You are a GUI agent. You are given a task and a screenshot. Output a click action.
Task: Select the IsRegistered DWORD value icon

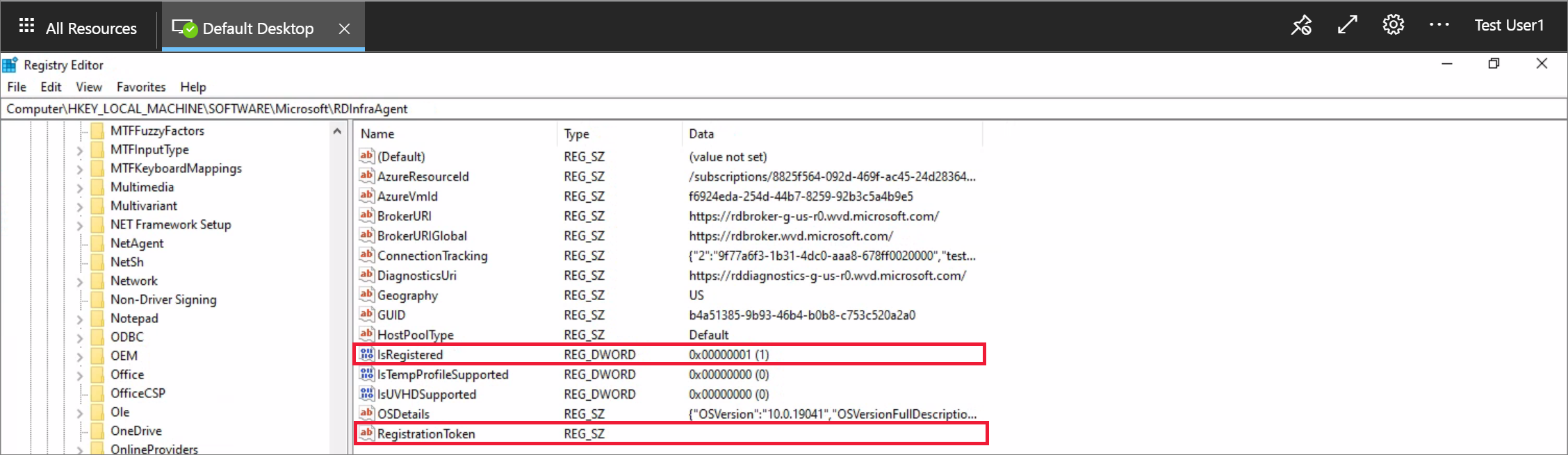366,354
